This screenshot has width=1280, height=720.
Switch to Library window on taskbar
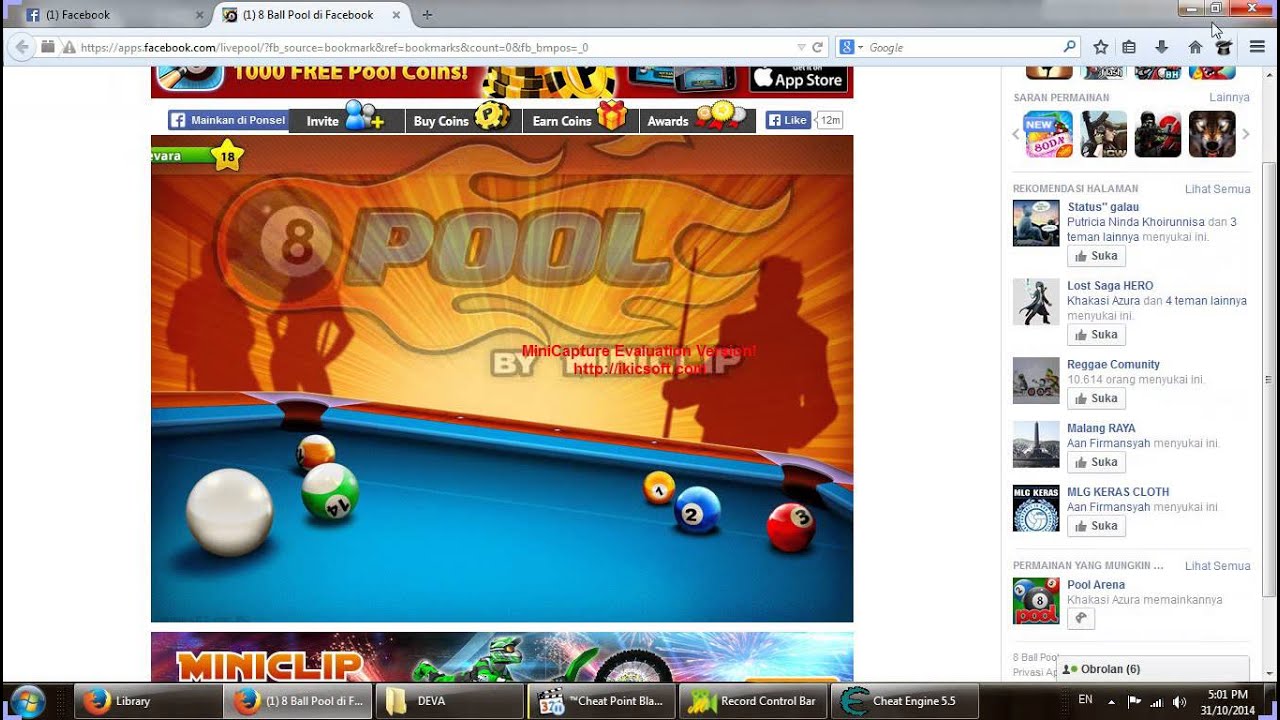click(x=148, y=701)
